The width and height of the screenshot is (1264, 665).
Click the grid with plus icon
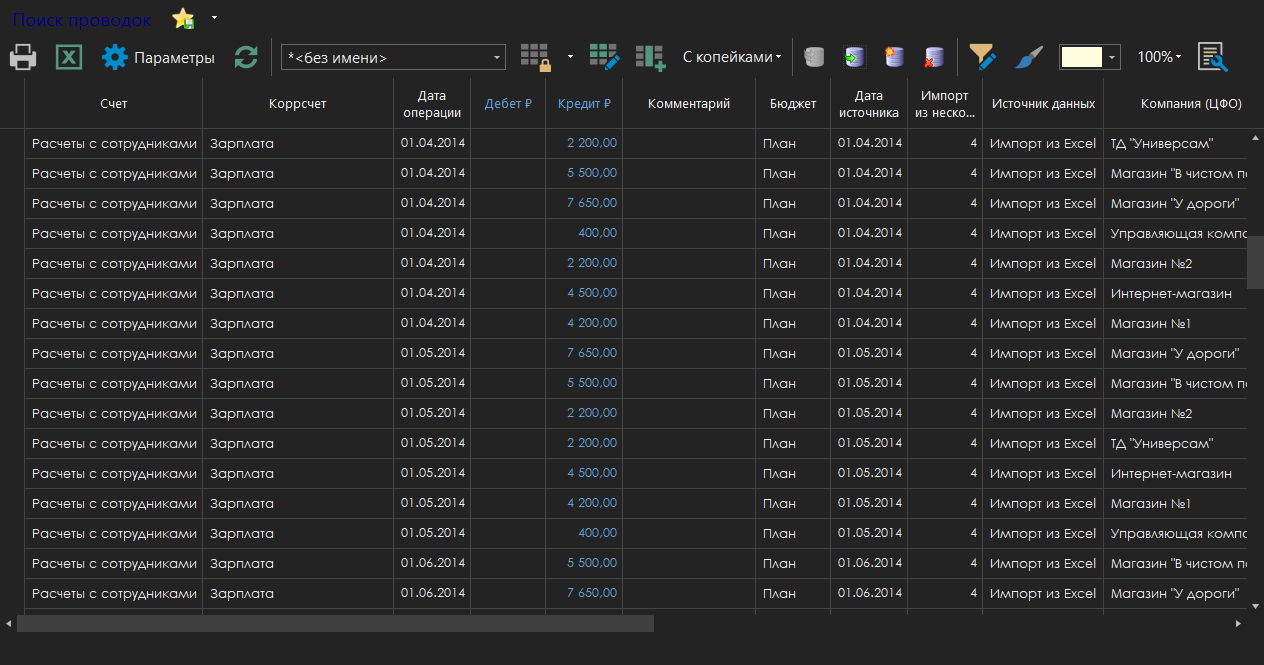click(x=650, y=58)
